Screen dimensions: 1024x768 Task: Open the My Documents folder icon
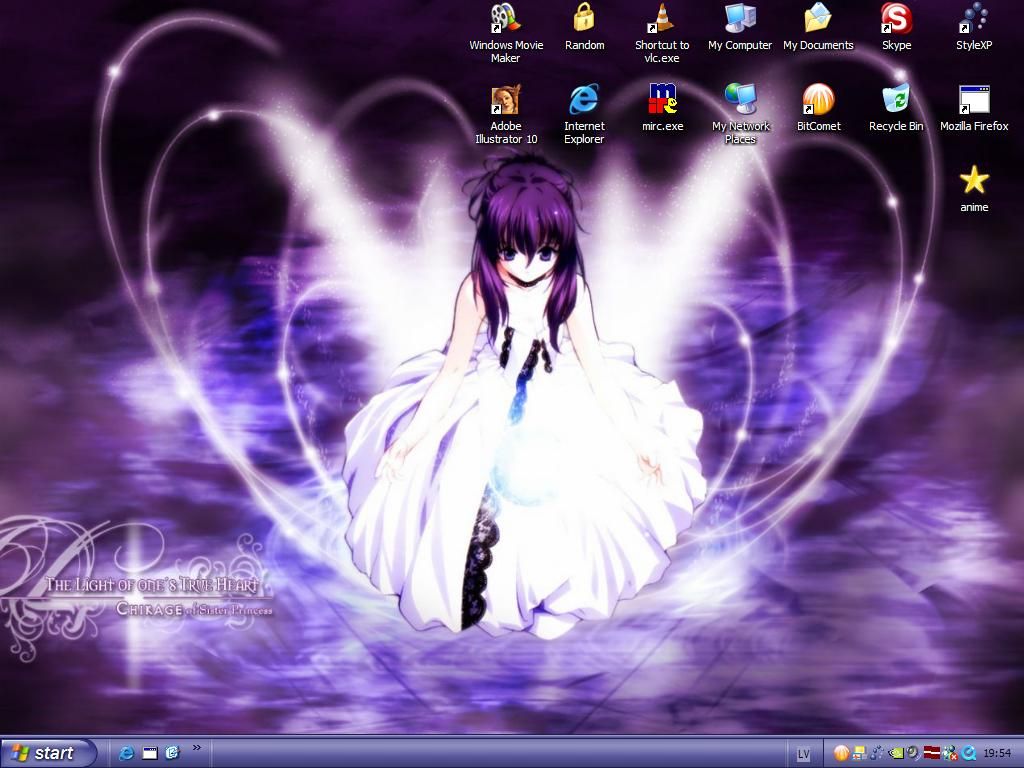(818, 27)
